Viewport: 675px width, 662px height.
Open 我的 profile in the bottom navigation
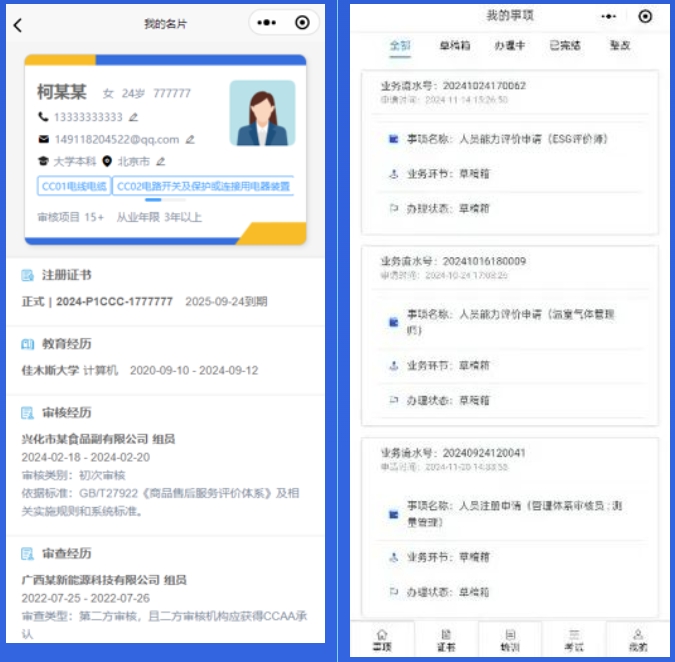[638, 639]
